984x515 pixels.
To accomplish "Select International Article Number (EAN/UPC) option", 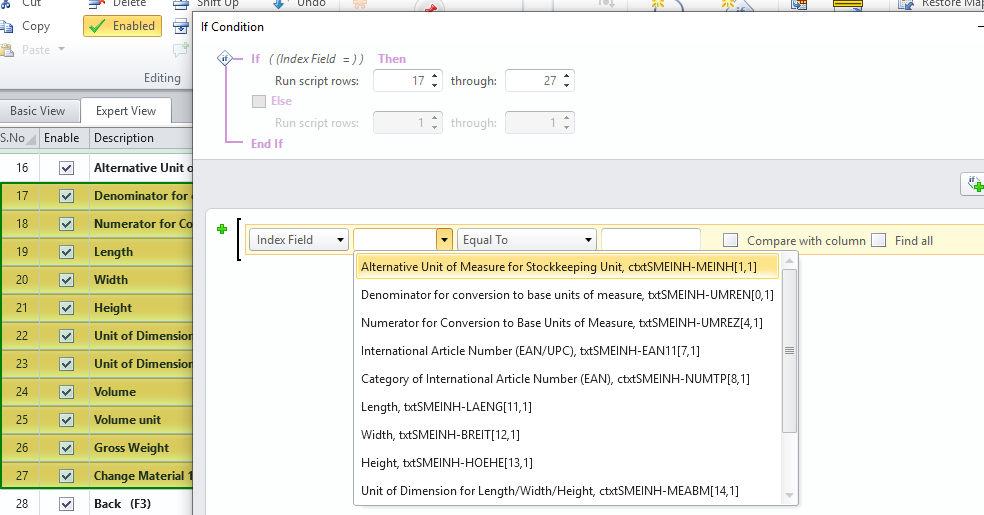I will pos(568,351).
